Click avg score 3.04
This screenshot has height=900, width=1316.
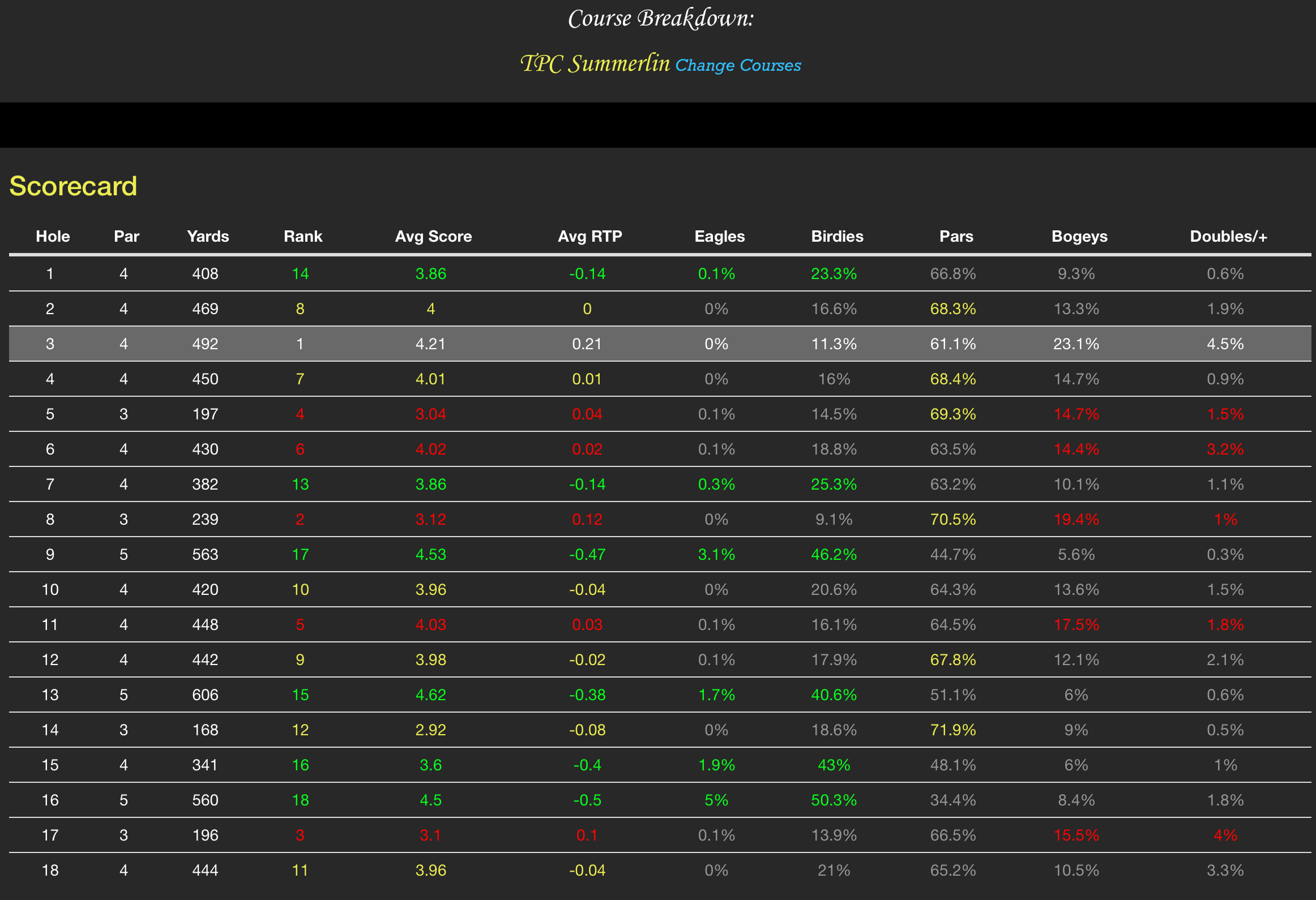pos(430,414)
